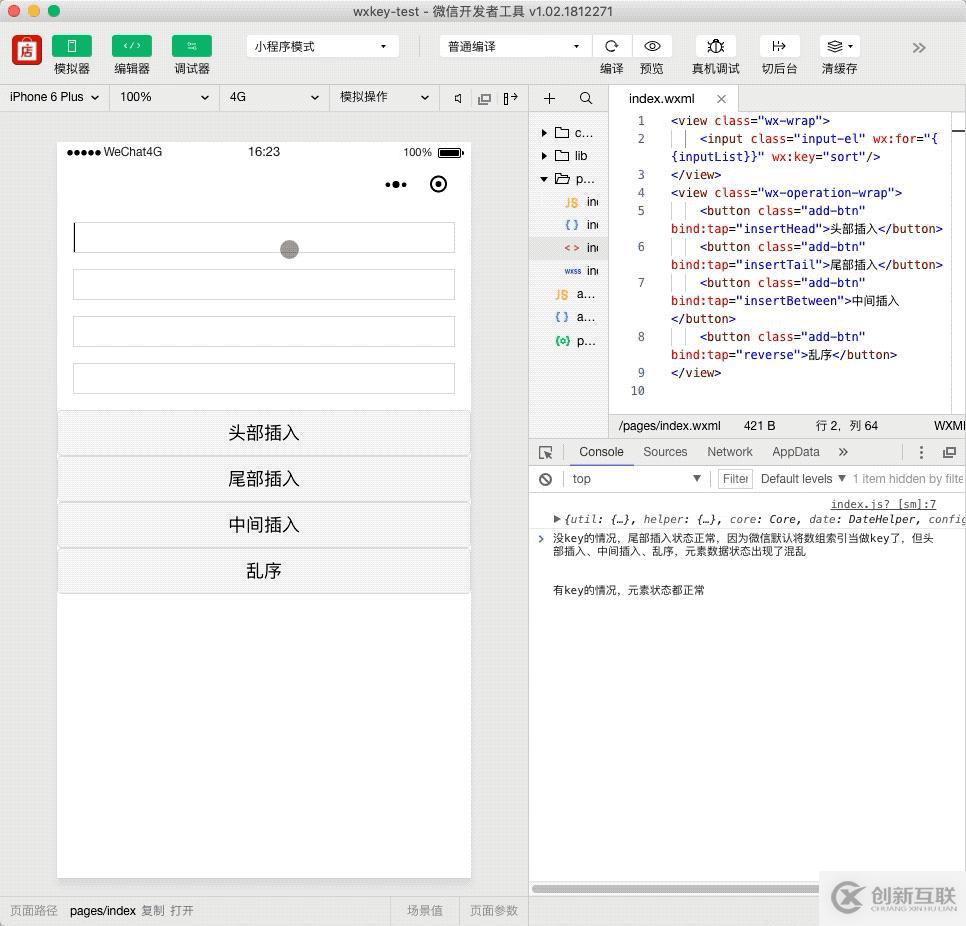The image size is (966, 926).
Task: Switch to the Sources tab
Action: coord(665,452)
